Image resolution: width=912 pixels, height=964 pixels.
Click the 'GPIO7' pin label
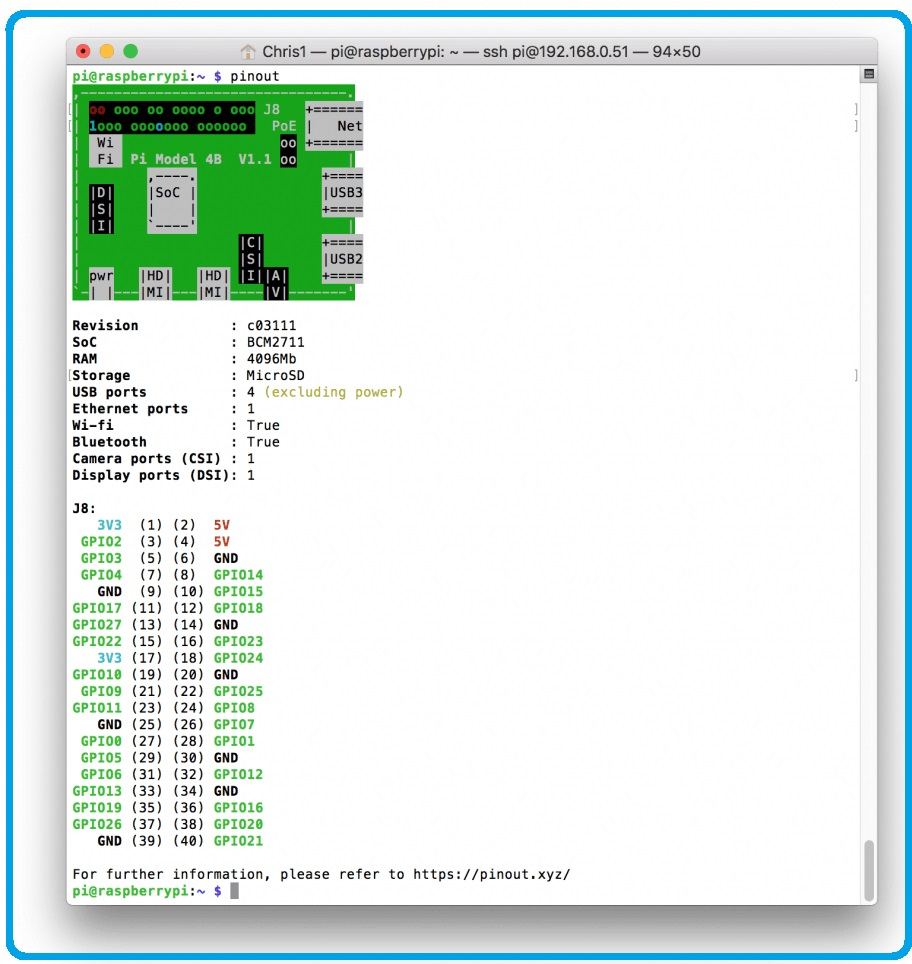[234, 724]
